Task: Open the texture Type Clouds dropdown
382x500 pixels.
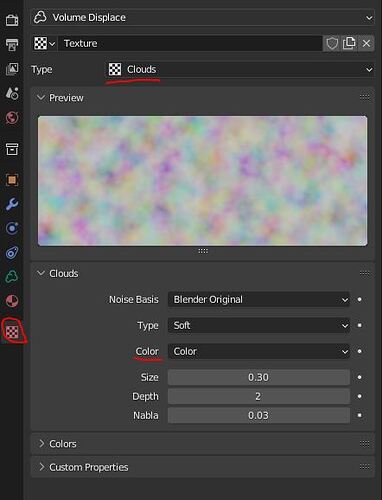Action: [240, 69]
